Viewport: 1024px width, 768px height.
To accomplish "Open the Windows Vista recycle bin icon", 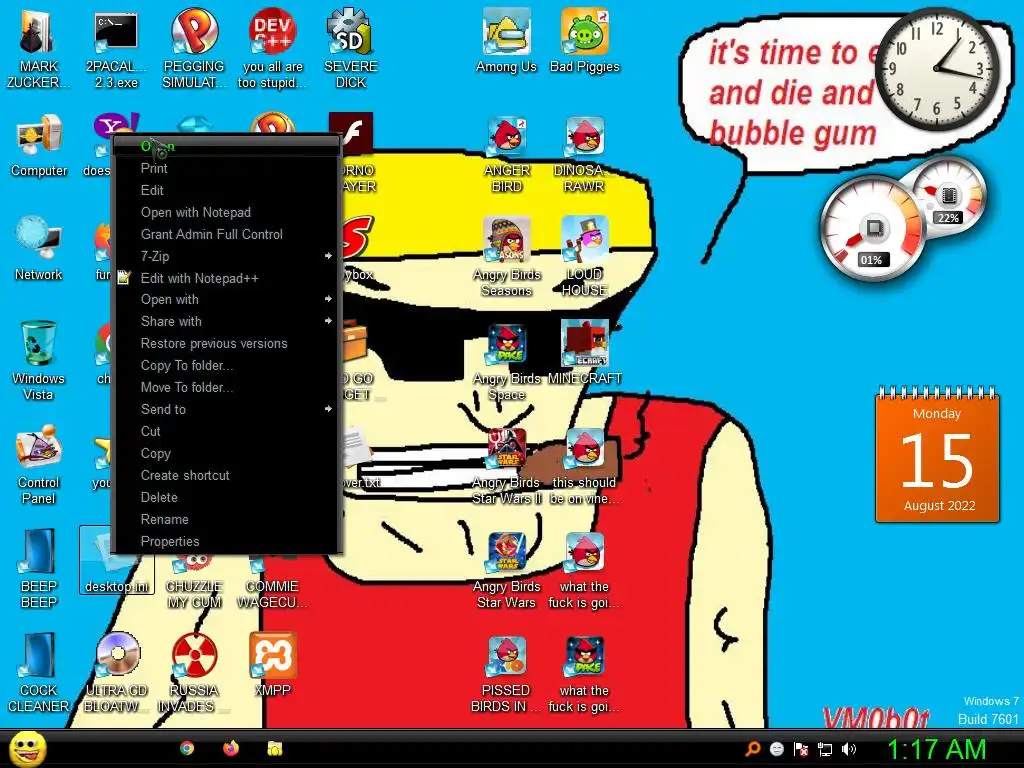I will pos(38,360).
